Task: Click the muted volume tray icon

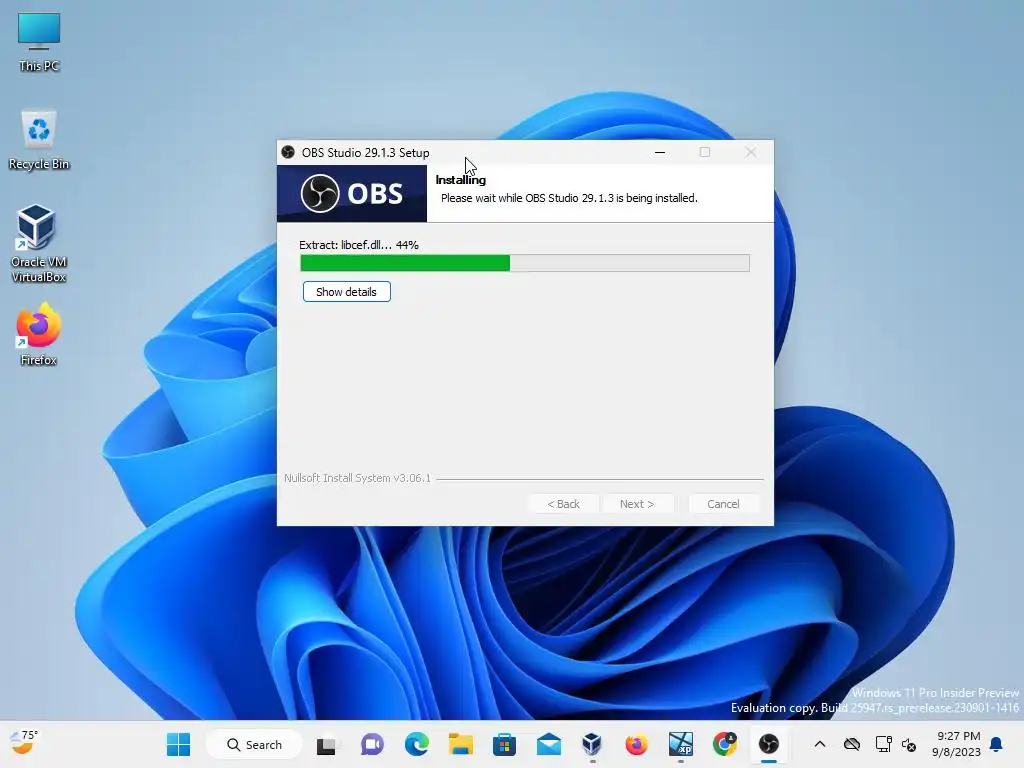Action: click(x=908, y=744)
